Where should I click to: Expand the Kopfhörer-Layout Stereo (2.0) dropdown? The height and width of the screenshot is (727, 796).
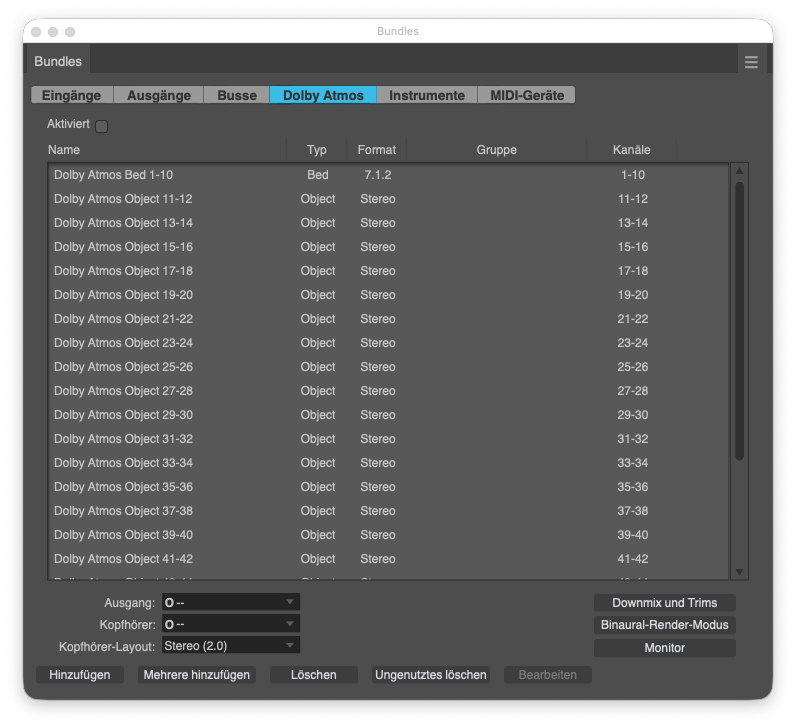click(x=231, y=646)
